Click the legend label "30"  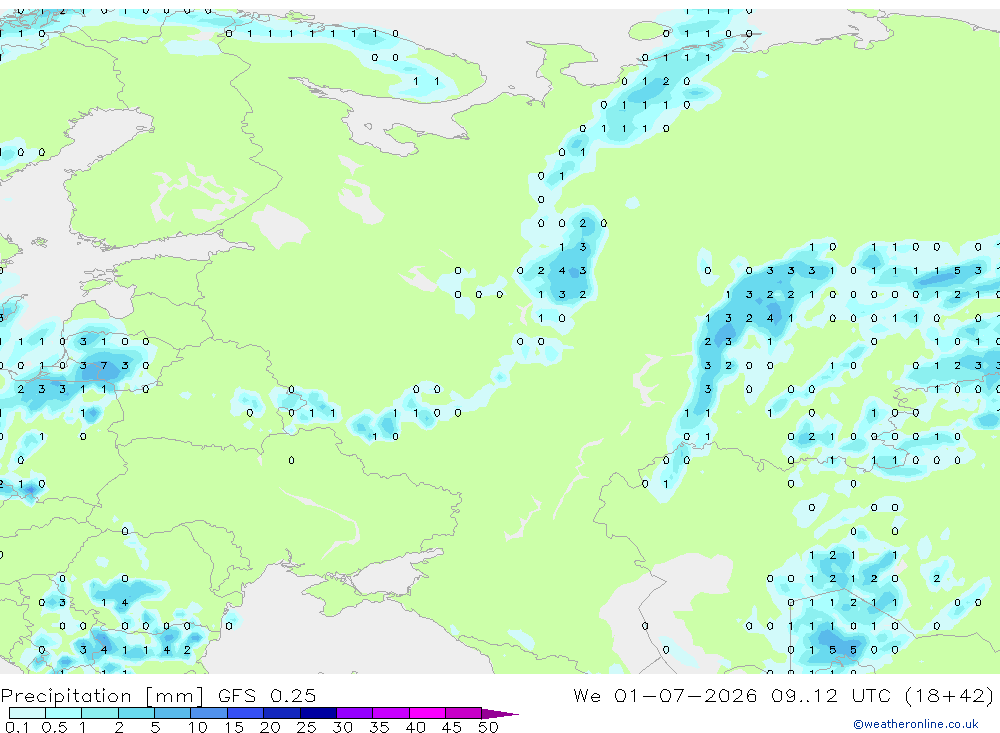(x=342, y=727)
